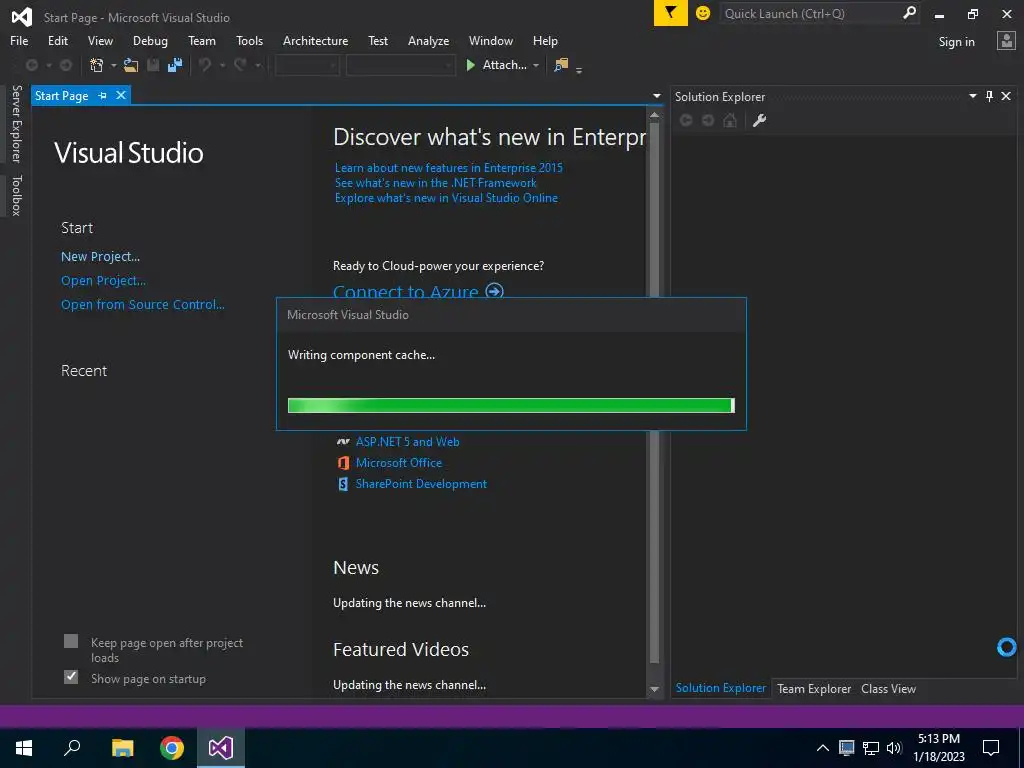
Task: Click the Redo toolbar icon
Action: click(x=240, y=65)
